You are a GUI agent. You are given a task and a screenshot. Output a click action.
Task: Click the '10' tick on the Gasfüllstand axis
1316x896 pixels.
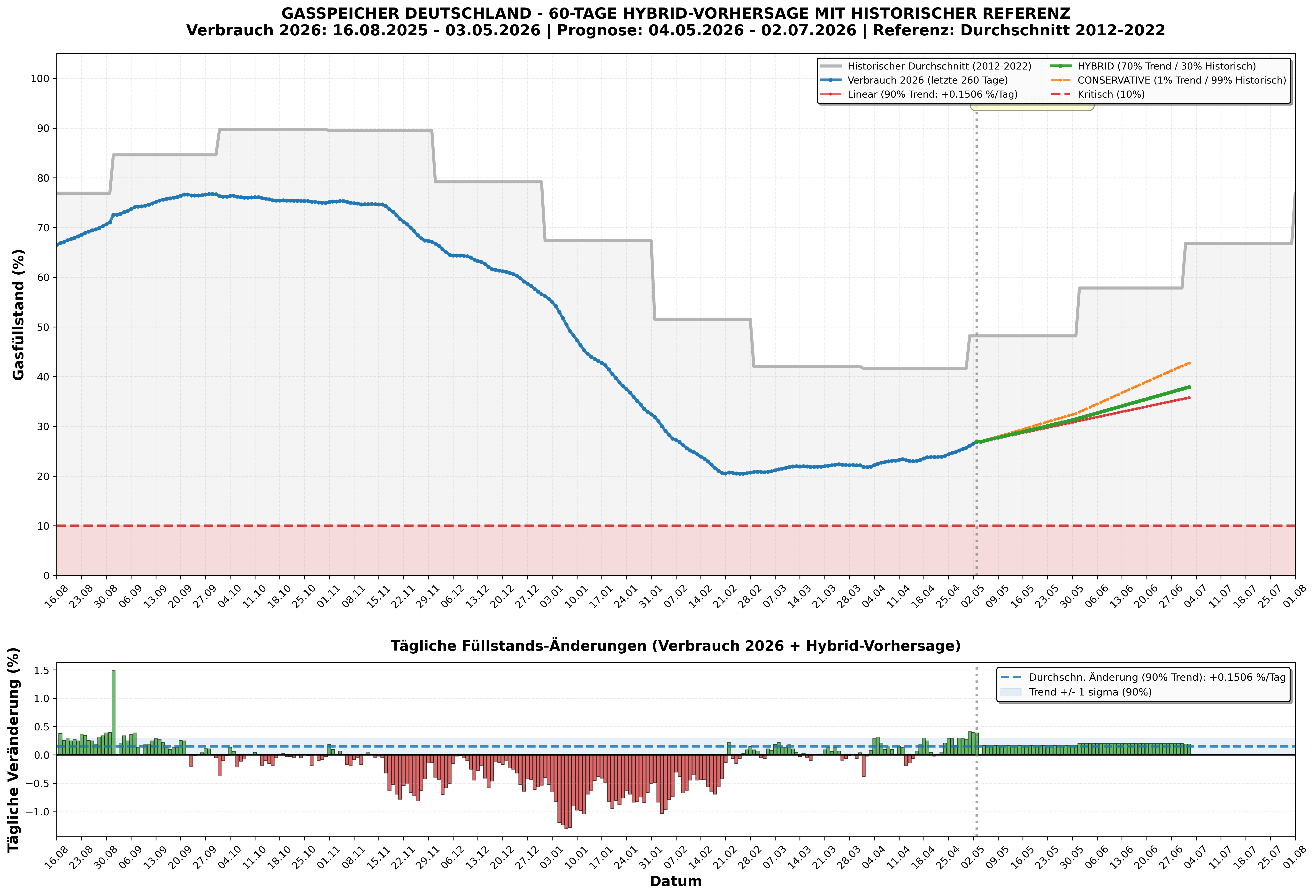43,526
